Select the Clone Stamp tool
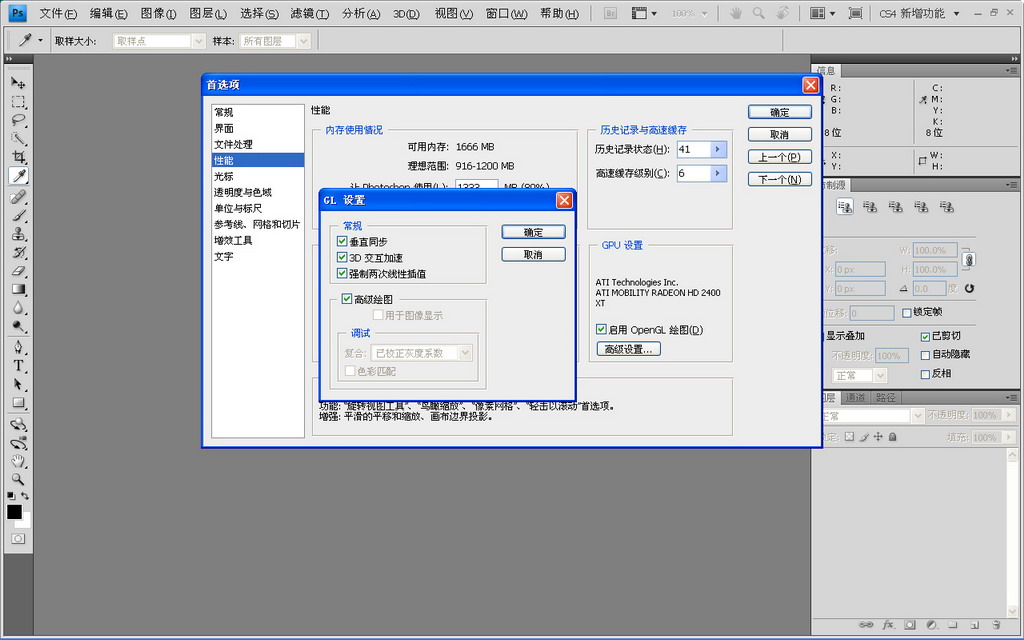 pos(18,234)
